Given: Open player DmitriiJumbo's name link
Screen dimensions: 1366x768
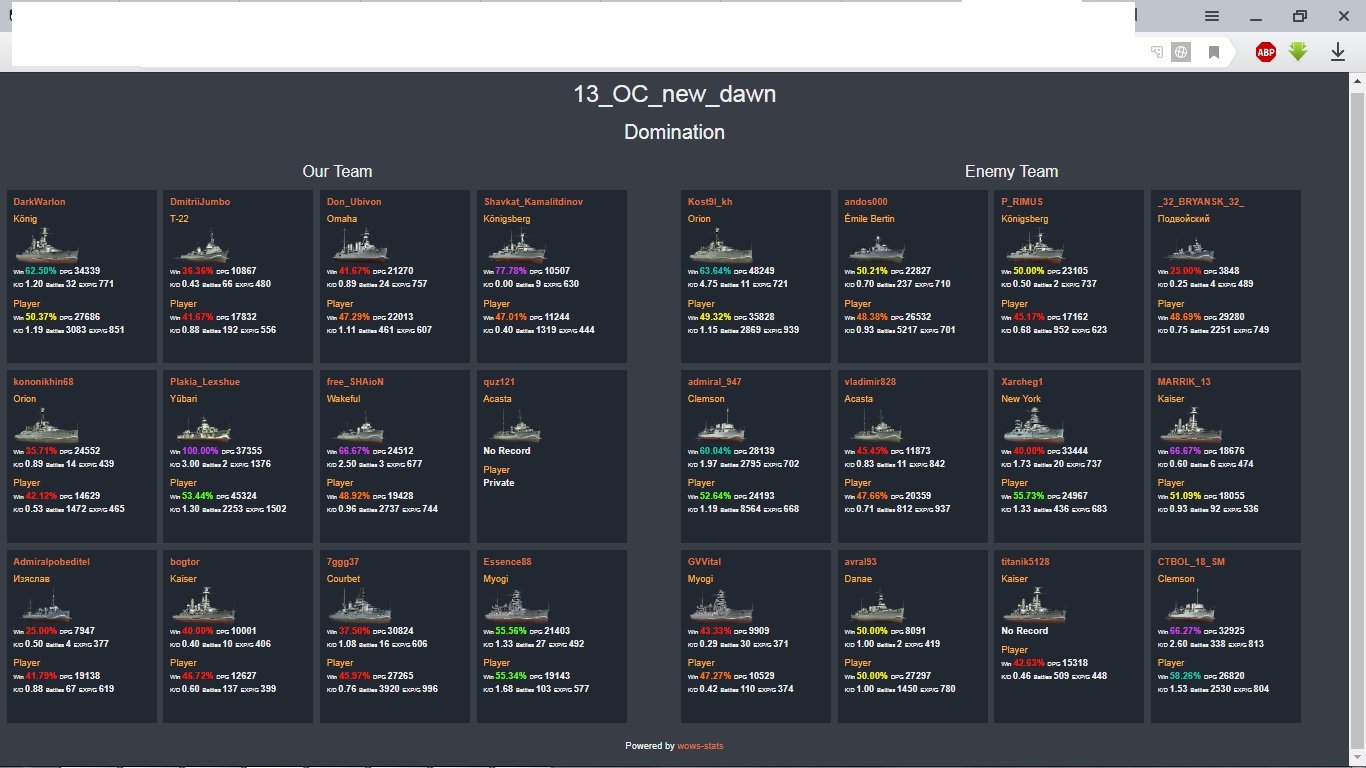Looking at the screenshot, I should [x=200, y=202].
